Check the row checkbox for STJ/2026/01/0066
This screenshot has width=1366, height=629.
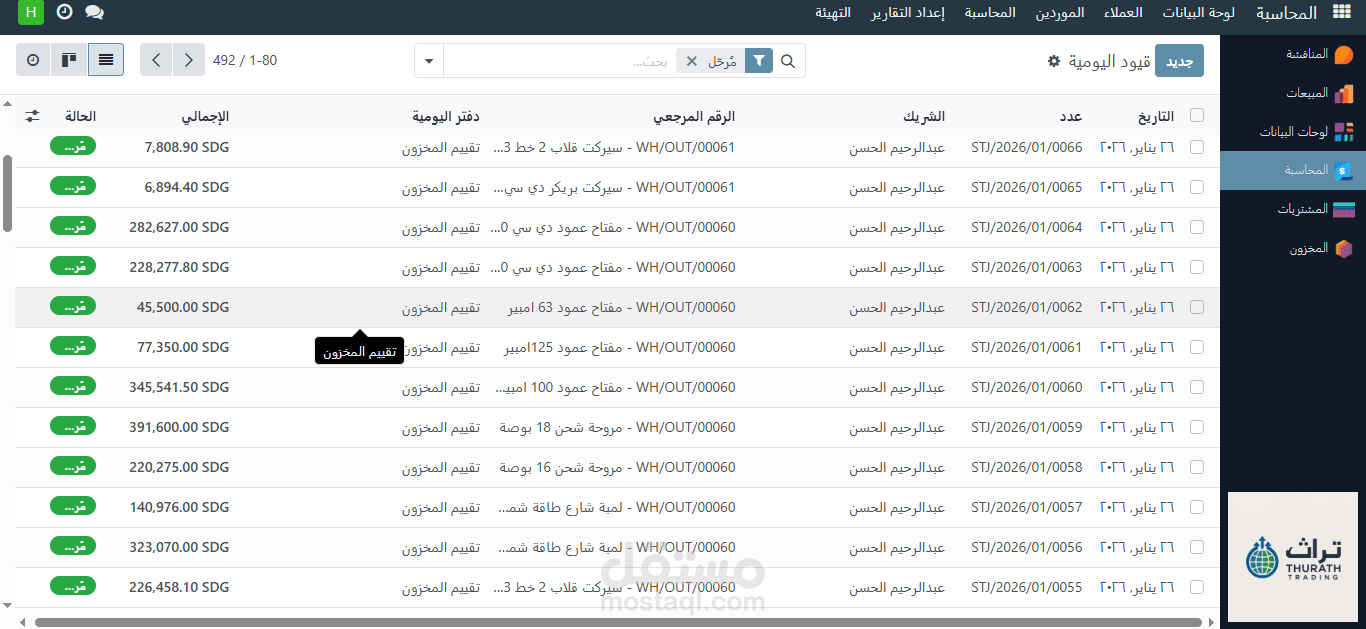pyautogui.click(x=1197, y=146)
